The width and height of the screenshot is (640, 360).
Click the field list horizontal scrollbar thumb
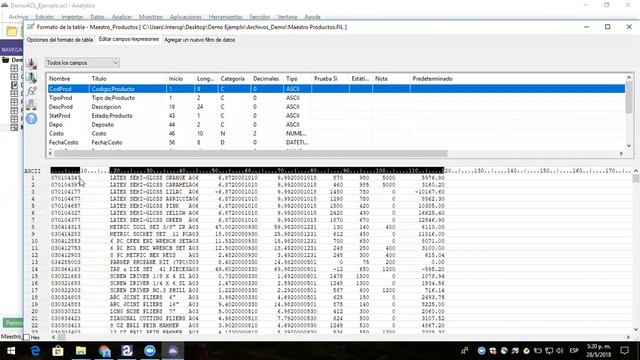pos(251,153)
